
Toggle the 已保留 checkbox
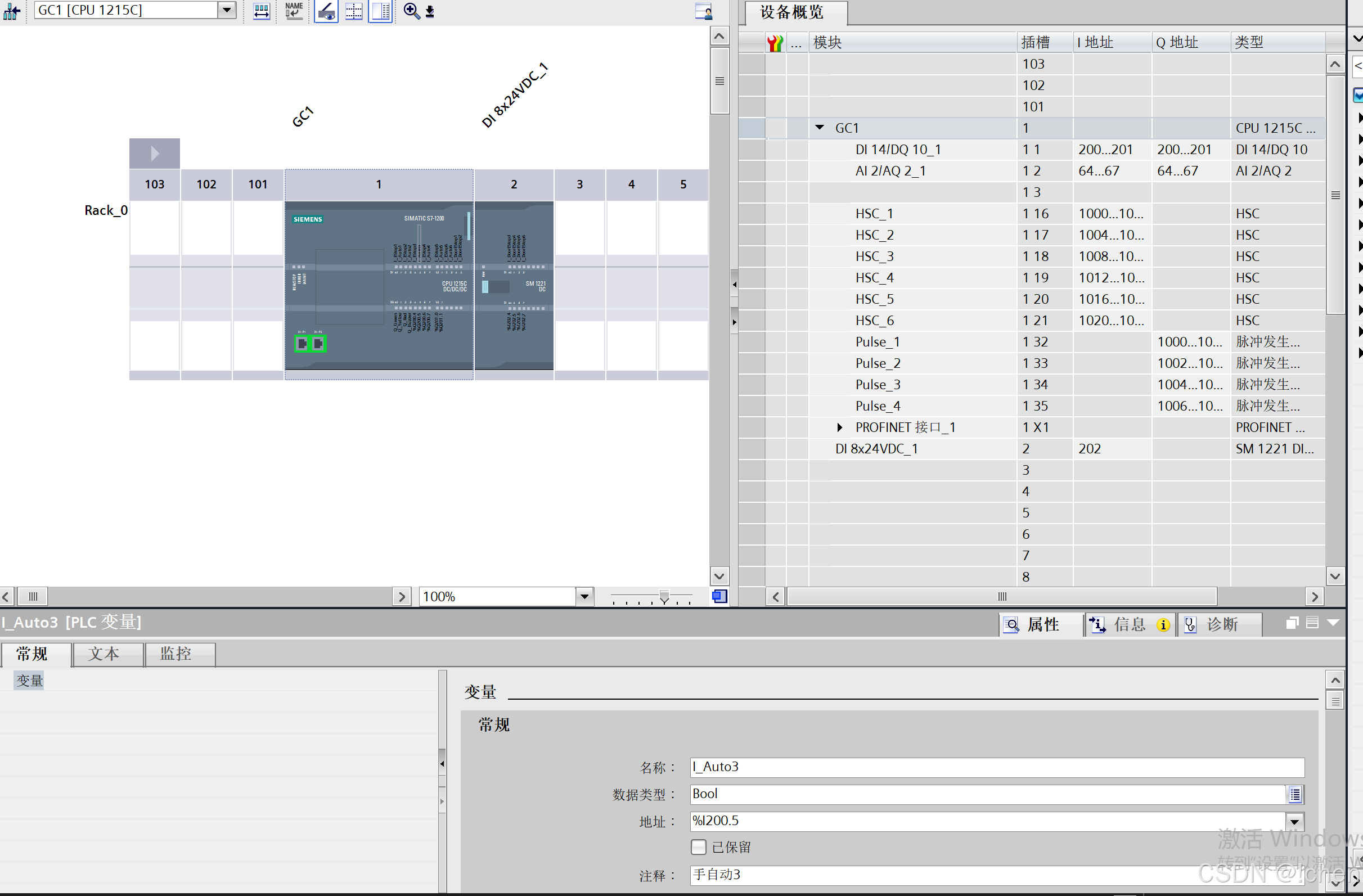click(x=698, y=847)
